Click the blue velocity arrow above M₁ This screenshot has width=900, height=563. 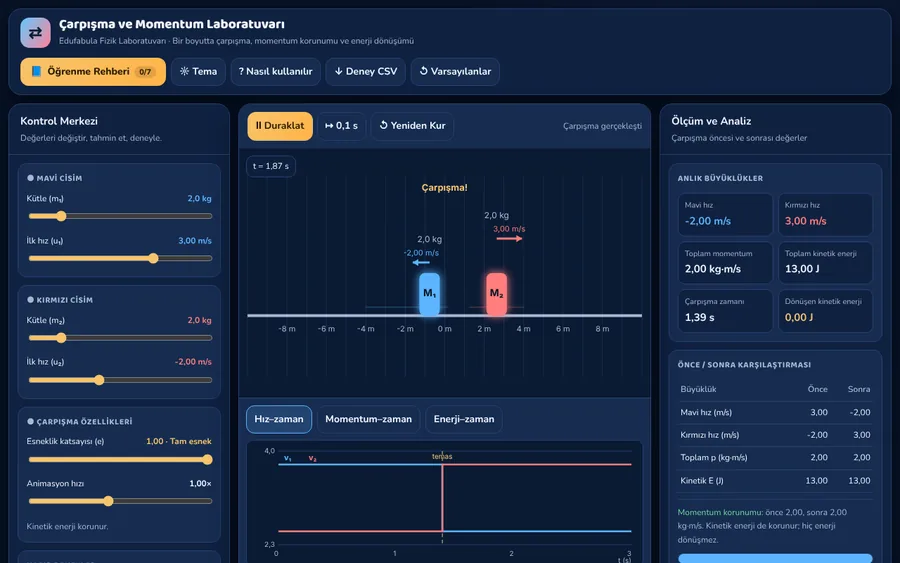click(x=421, y=263)
